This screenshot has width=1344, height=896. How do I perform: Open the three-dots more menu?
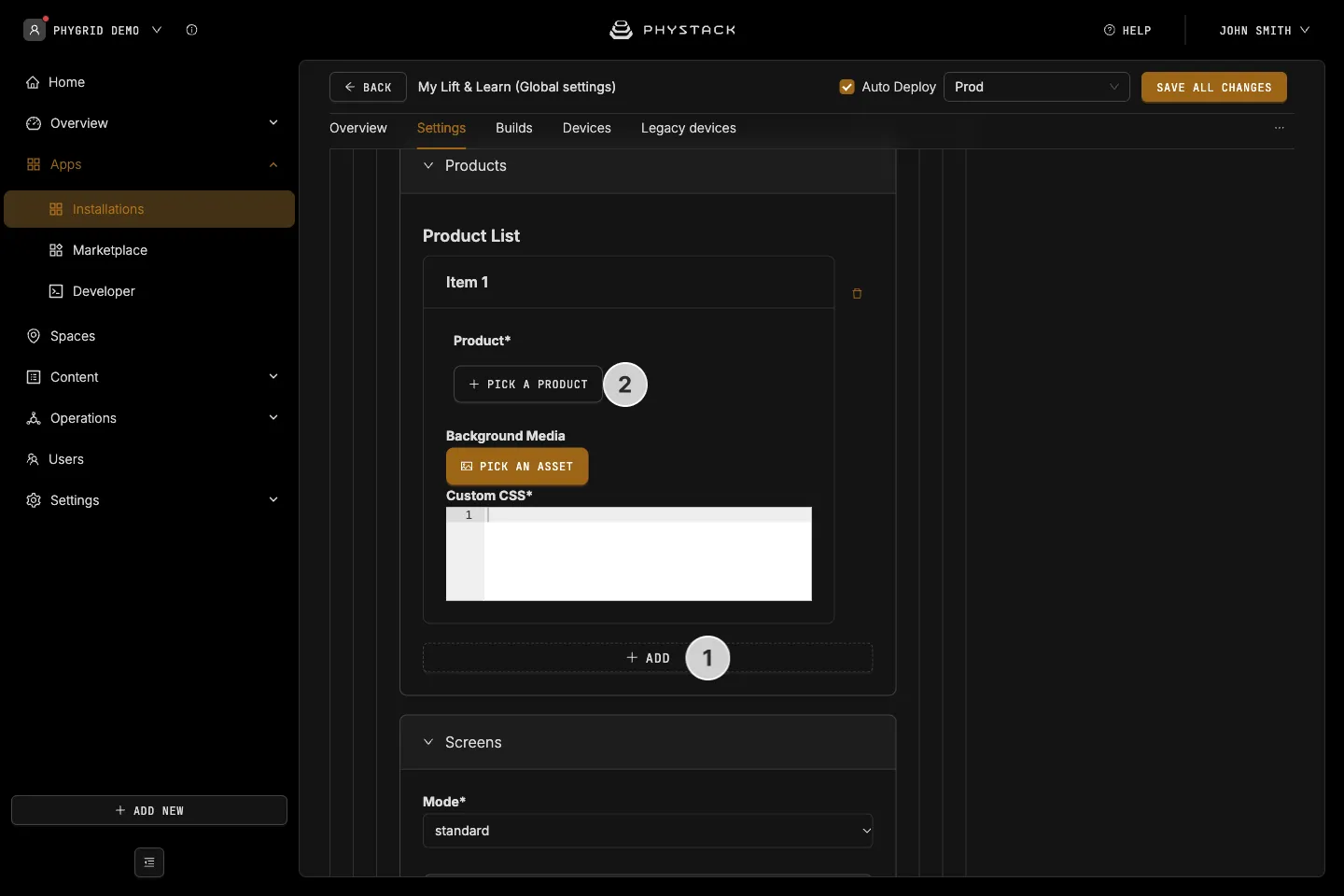[x=1280, y=128]
